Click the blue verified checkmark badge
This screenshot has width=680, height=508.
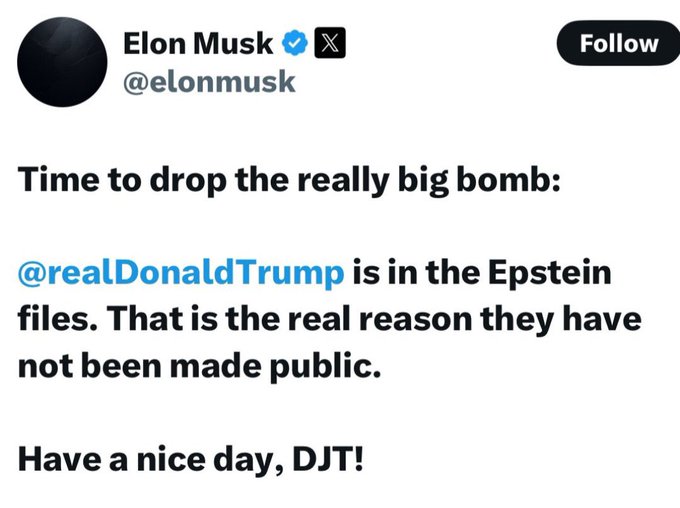tap(294, 43)
